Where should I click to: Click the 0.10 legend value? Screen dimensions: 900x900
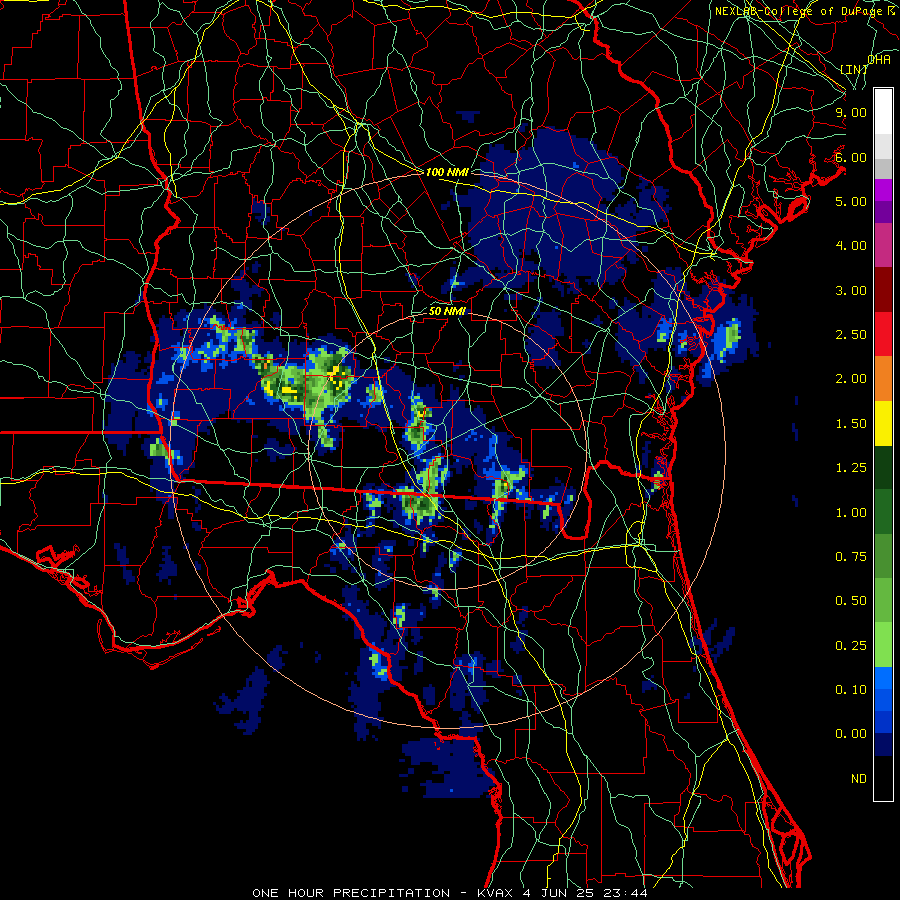(x=851, y=690)
